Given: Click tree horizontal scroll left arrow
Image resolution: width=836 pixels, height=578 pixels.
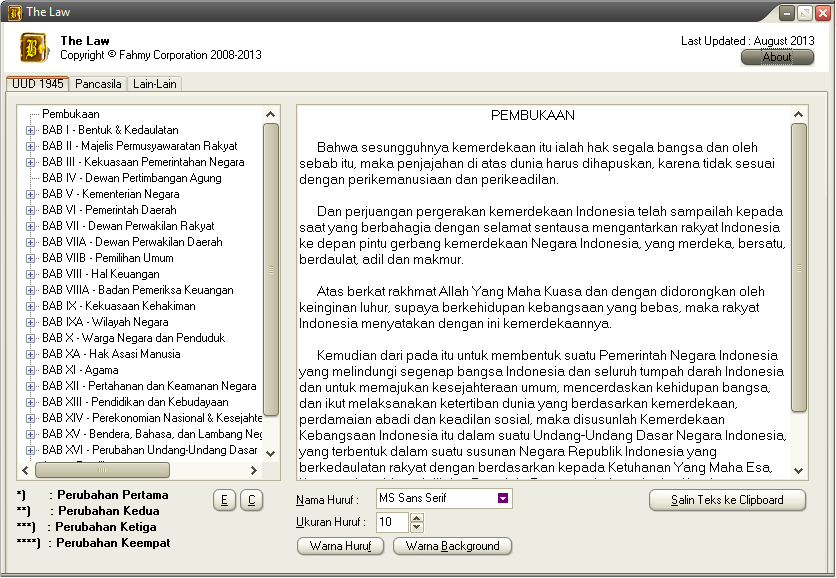Looking at the screenshot, I should click(x=25, y=470).
